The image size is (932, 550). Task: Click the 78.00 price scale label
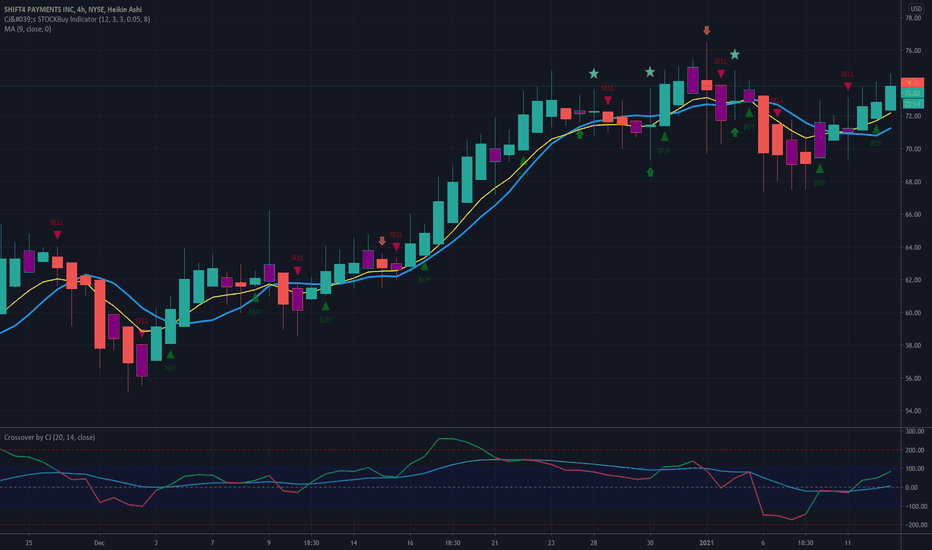tap(913, 18)
